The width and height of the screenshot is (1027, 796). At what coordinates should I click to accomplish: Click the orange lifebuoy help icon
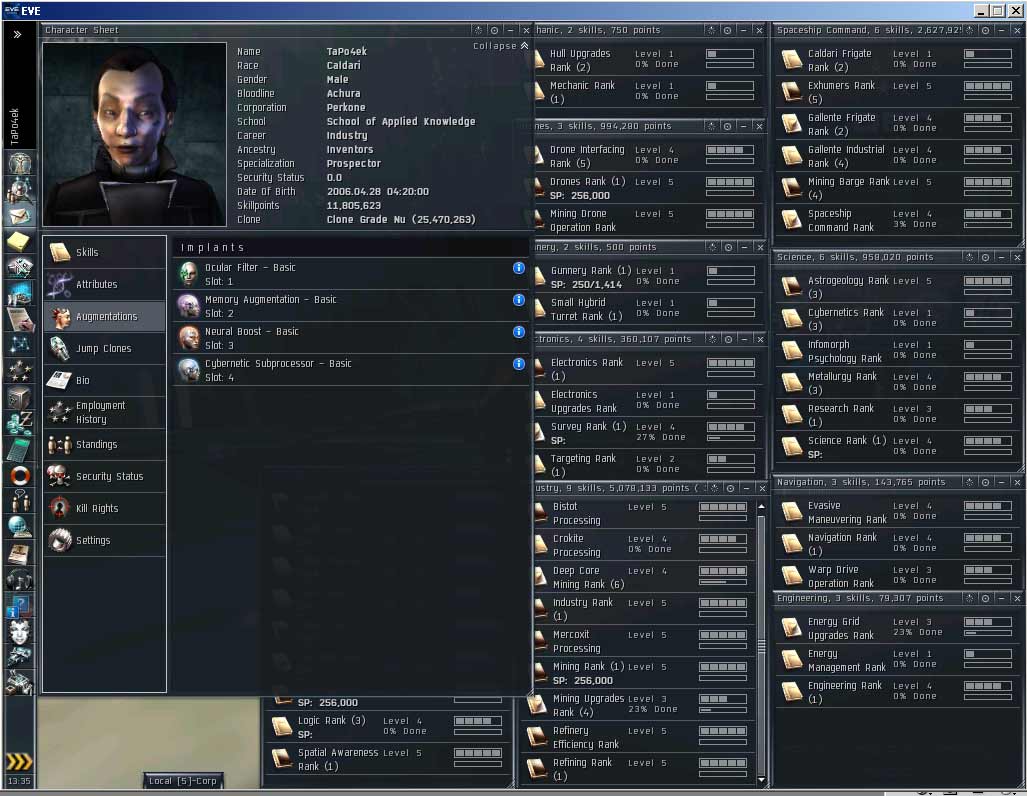[20, 475]
